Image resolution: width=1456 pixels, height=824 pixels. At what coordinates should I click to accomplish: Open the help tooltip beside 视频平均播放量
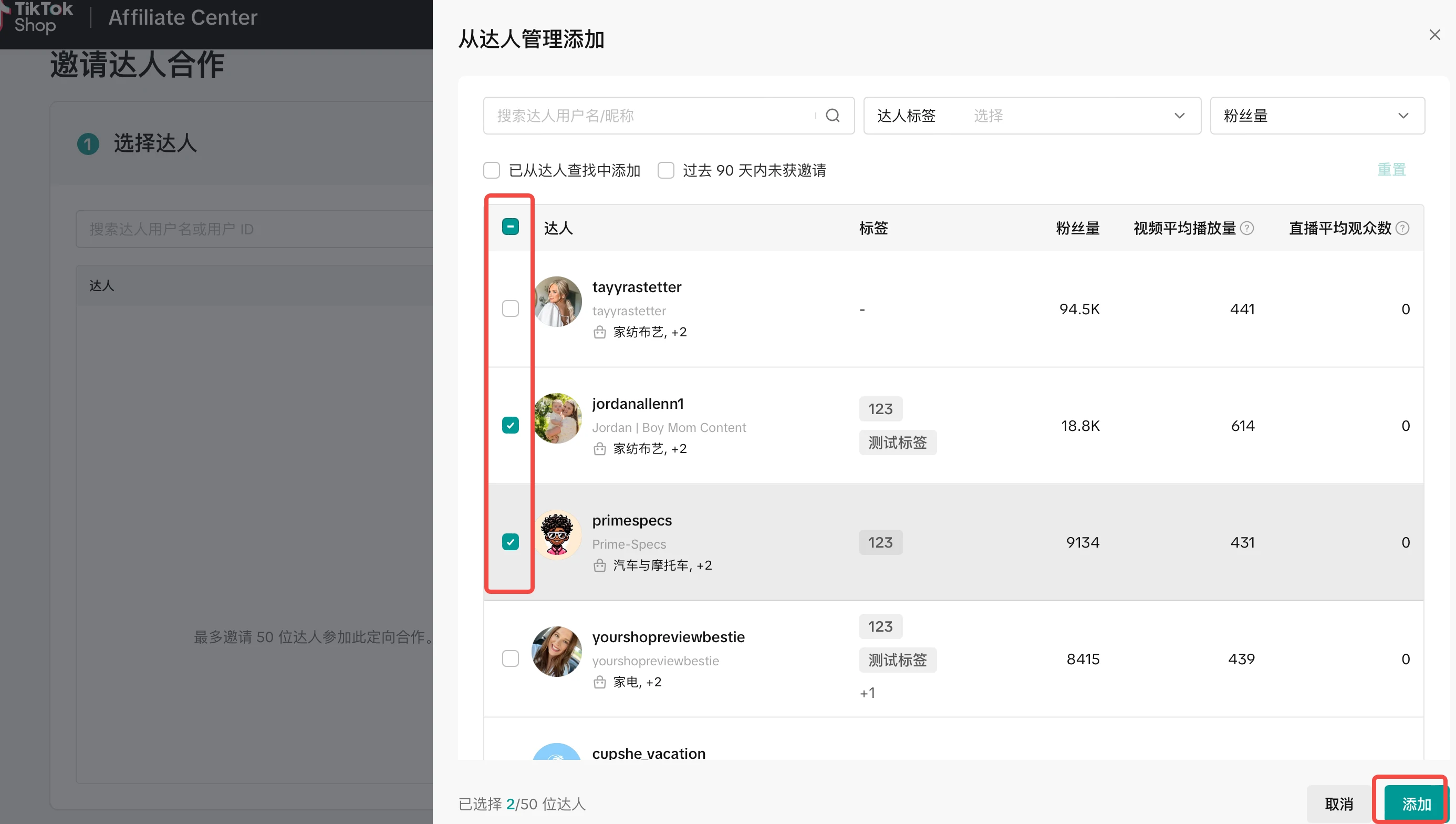pos(1249,228)
